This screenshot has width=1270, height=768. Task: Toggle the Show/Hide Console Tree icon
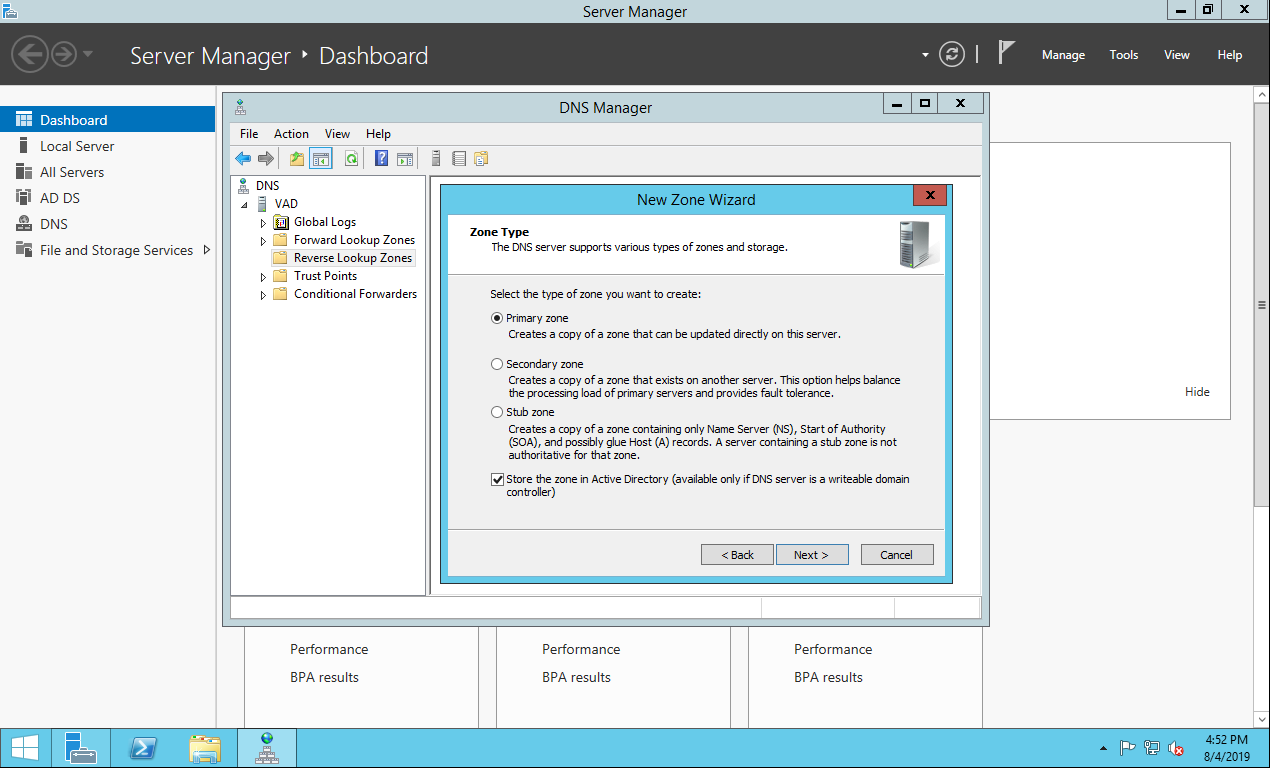321,158
